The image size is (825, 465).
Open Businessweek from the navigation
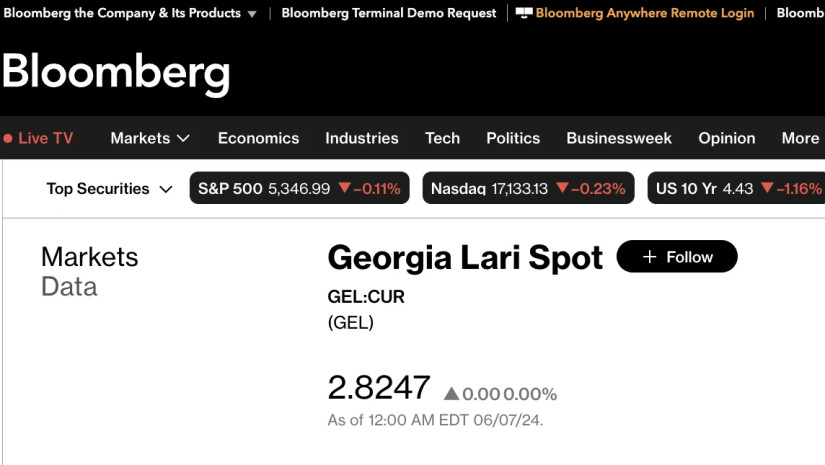tap(619, 138)
